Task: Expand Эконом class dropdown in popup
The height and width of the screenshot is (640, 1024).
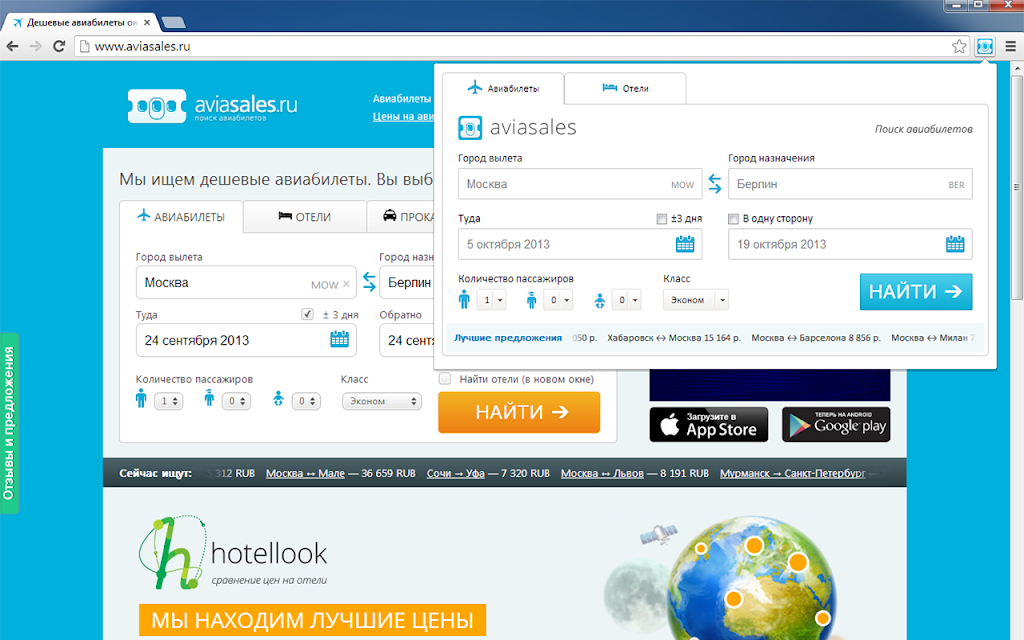Action: tap(696, 300)
